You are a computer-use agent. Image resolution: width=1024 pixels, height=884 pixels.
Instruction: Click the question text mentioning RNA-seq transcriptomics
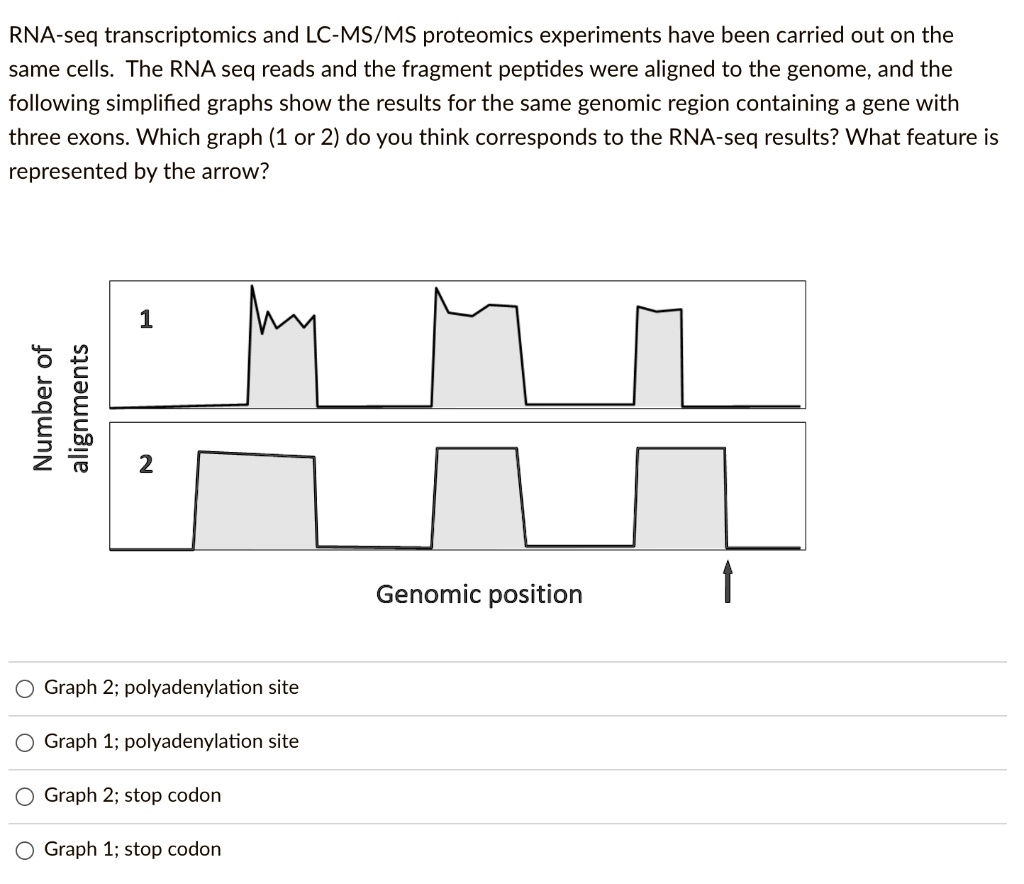[x=480, y=34]
